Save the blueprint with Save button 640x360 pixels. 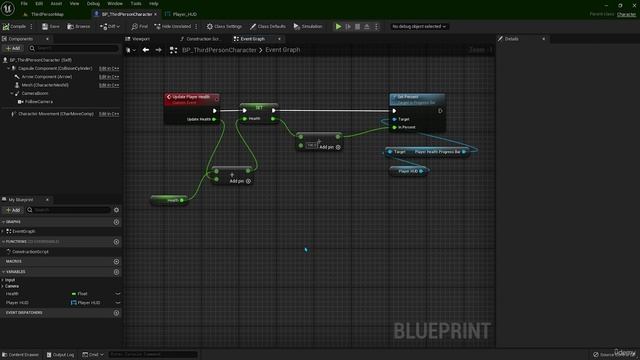pos(51,27)
